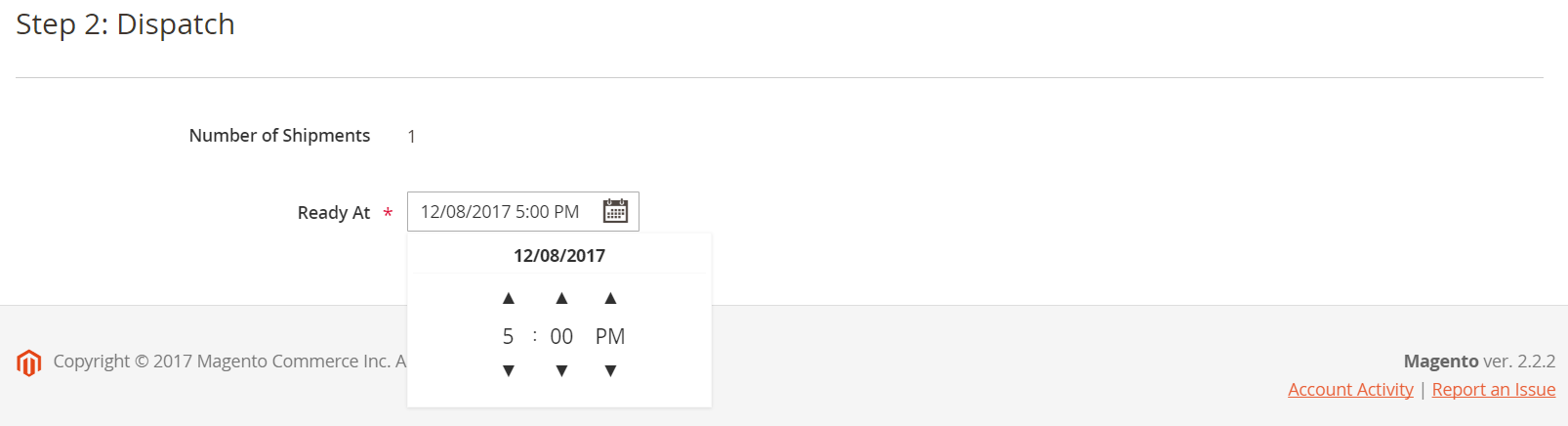Image resolution: width=1568 pixels, height=426 pixels.
Task: Click the Step 2: Dispatch heading
Action: [125, 24]
